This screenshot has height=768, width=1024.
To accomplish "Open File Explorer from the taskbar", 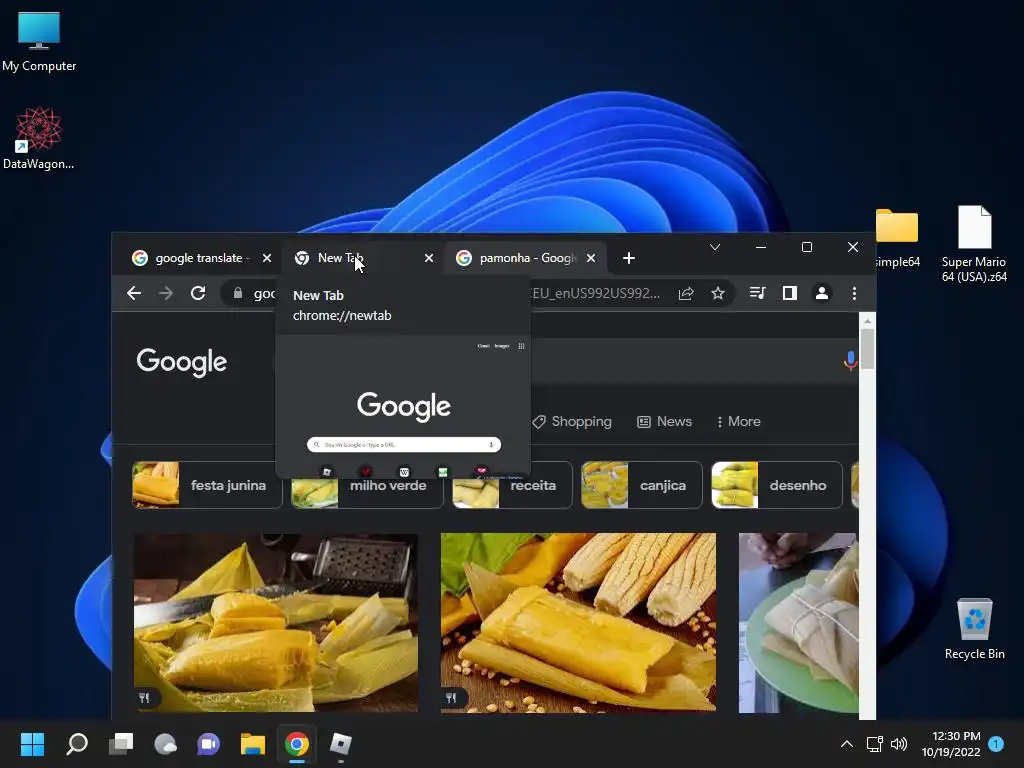I will pos(253,744).
